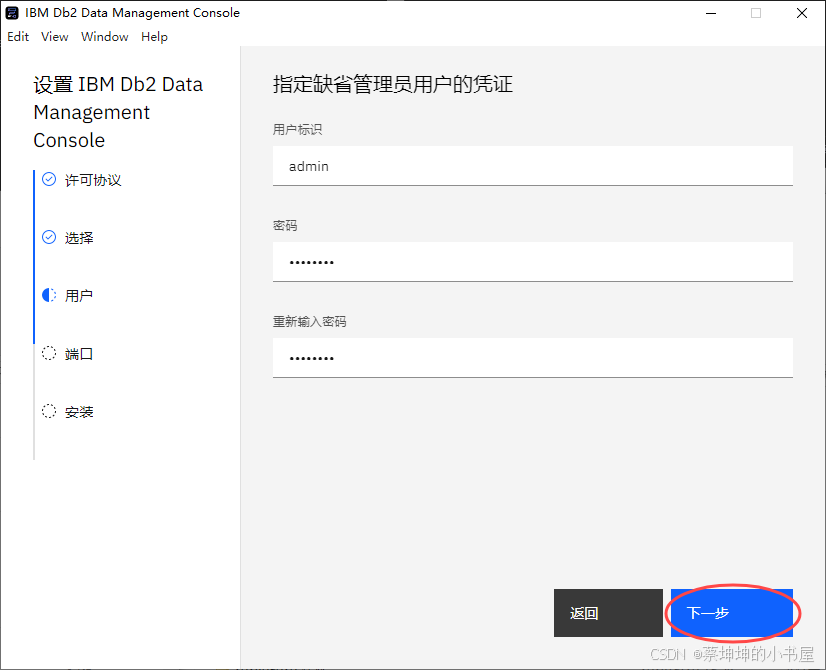Minimize the console window
The image size is (826, 670).
711,13
